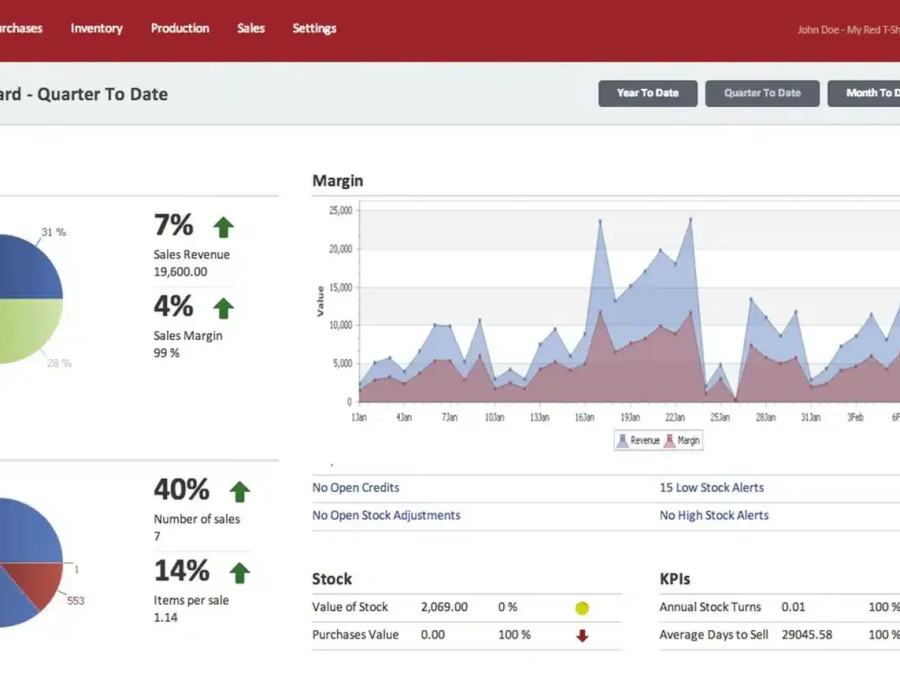Click the Margin legend icon under chart
The width and height of the screenshot is (900, 700).
(x=670, y=440)
